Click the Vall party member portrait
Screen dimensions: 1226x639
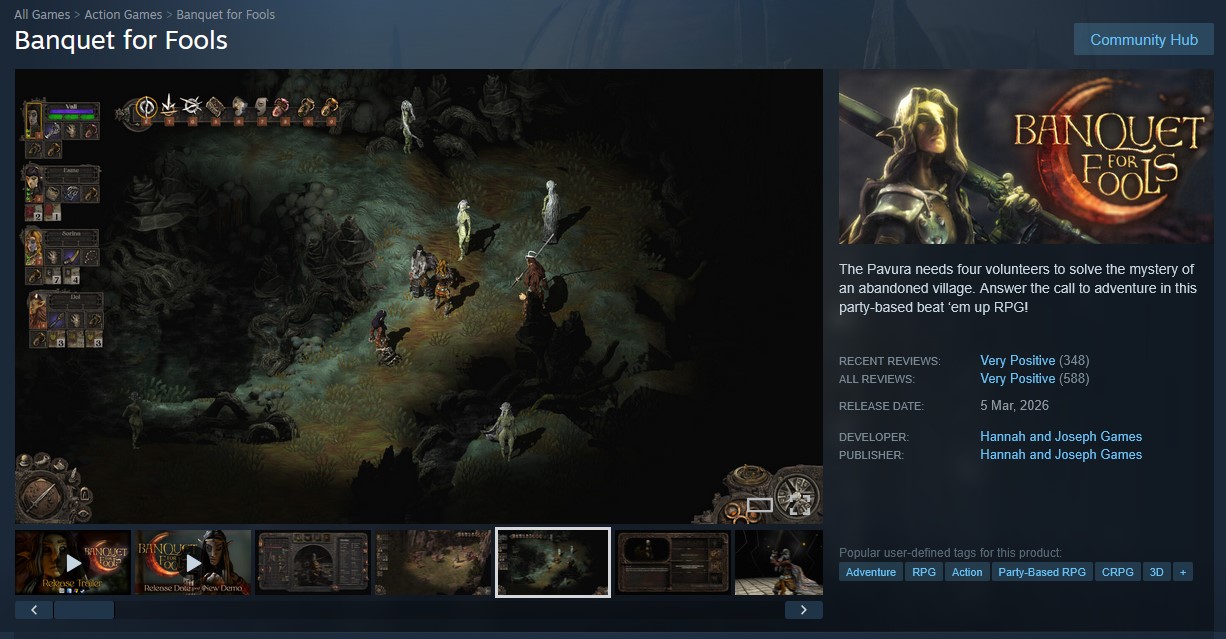[34, 121]
